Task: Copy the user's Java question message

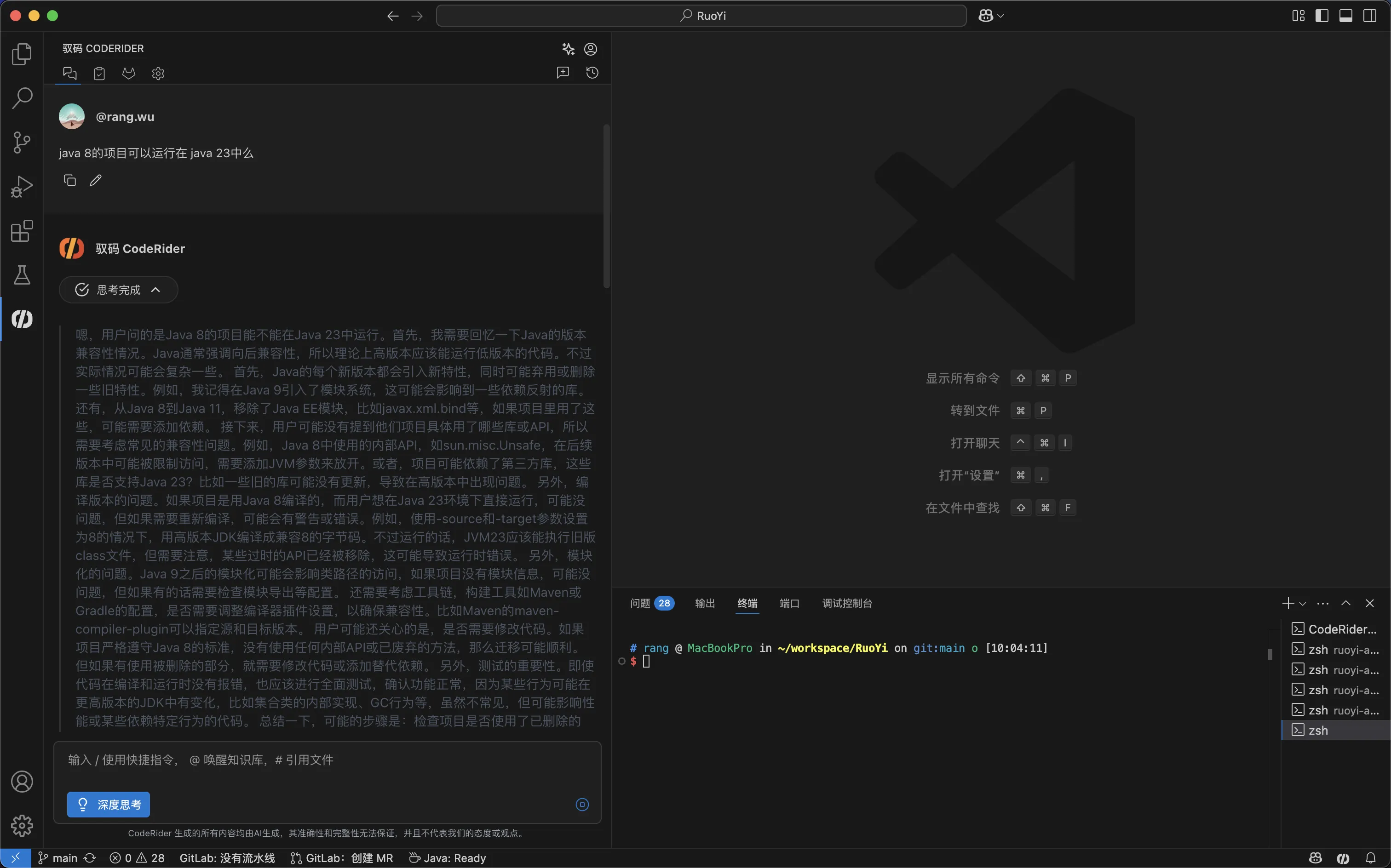Action: (69, 180)
